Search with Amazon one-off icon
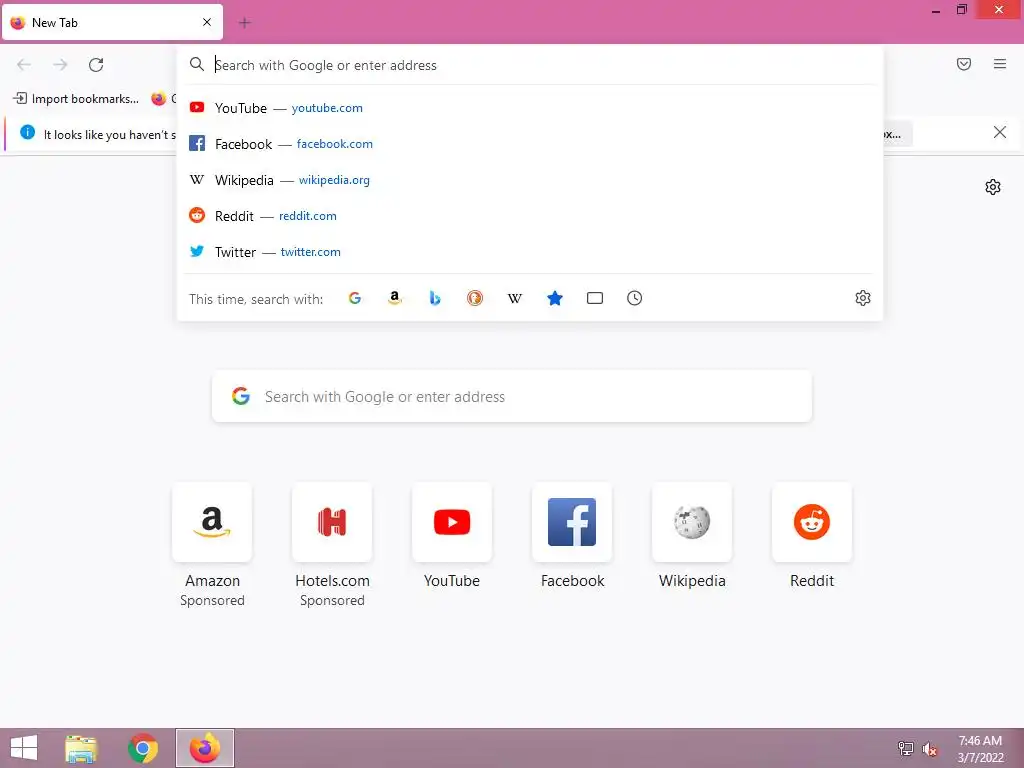 pyautogui.click(x=394, y=298)
